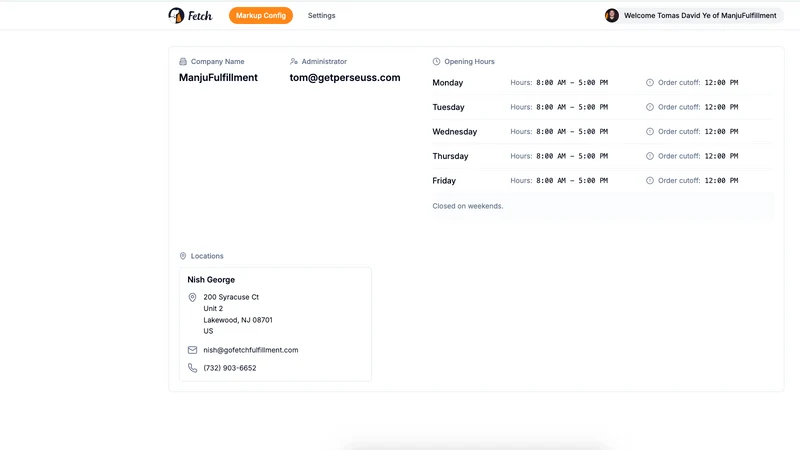Open the Markup Config tab
Image resolution: width=800 pixels, height=450 pixels.
(x=261, y=15)
